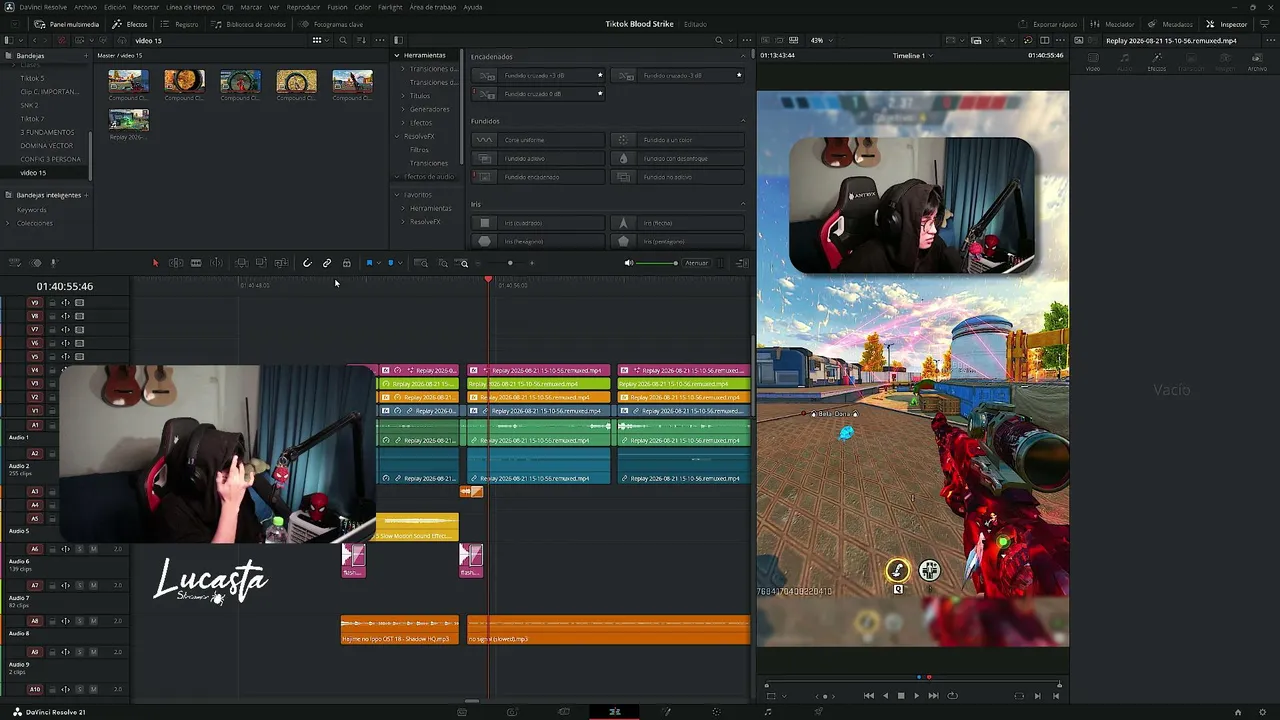Viewport: 1280px width, 720px height.
Task: Open the Efectos tab in Inspector
Action: coord(1157,63)
